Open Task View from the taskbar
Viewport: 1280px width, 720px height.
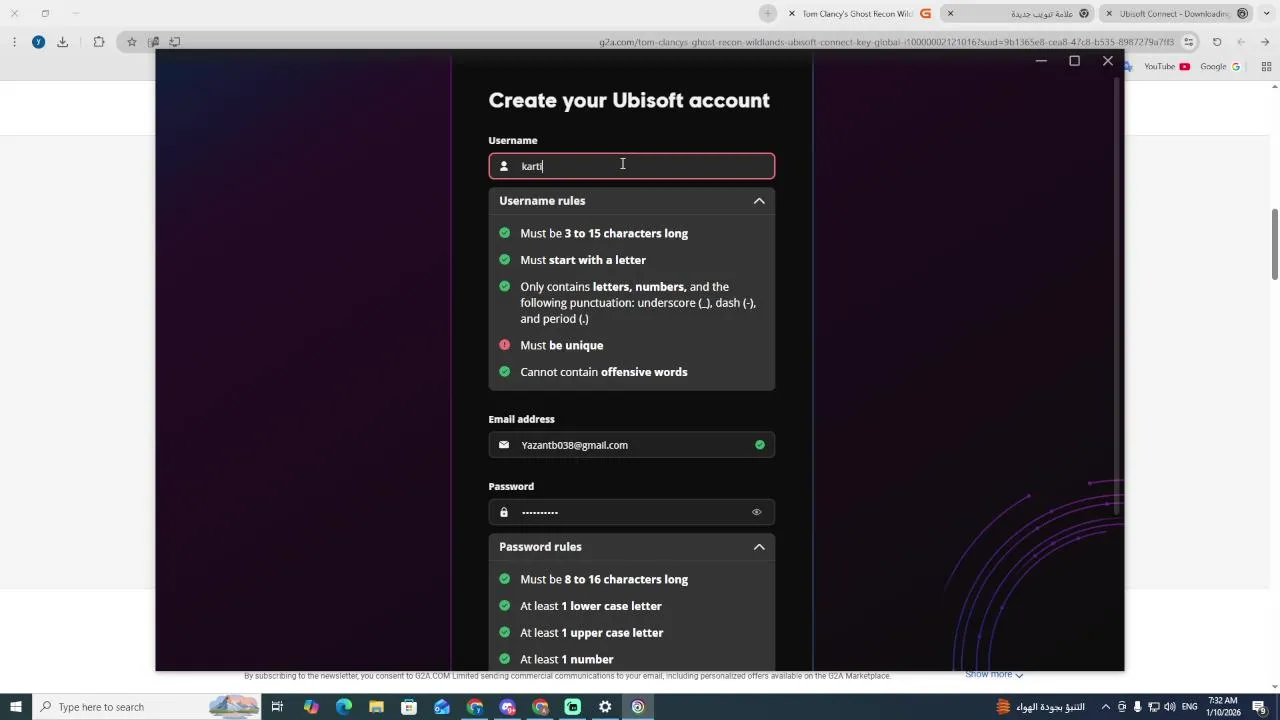click(x=277, y=707)
